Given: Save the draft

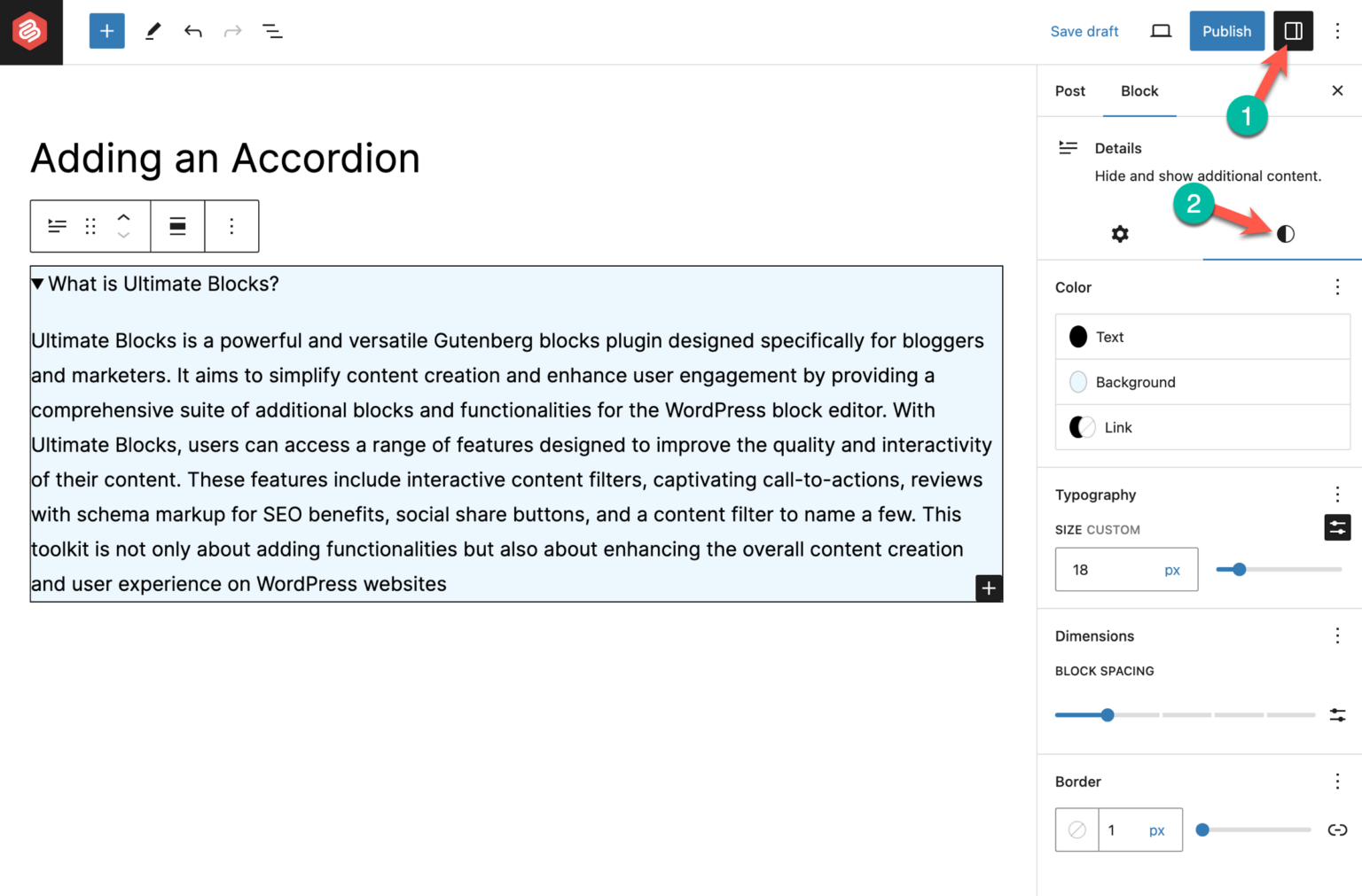Looking at the screenshot, I should pyautogui.click(x=1084, y=31).
